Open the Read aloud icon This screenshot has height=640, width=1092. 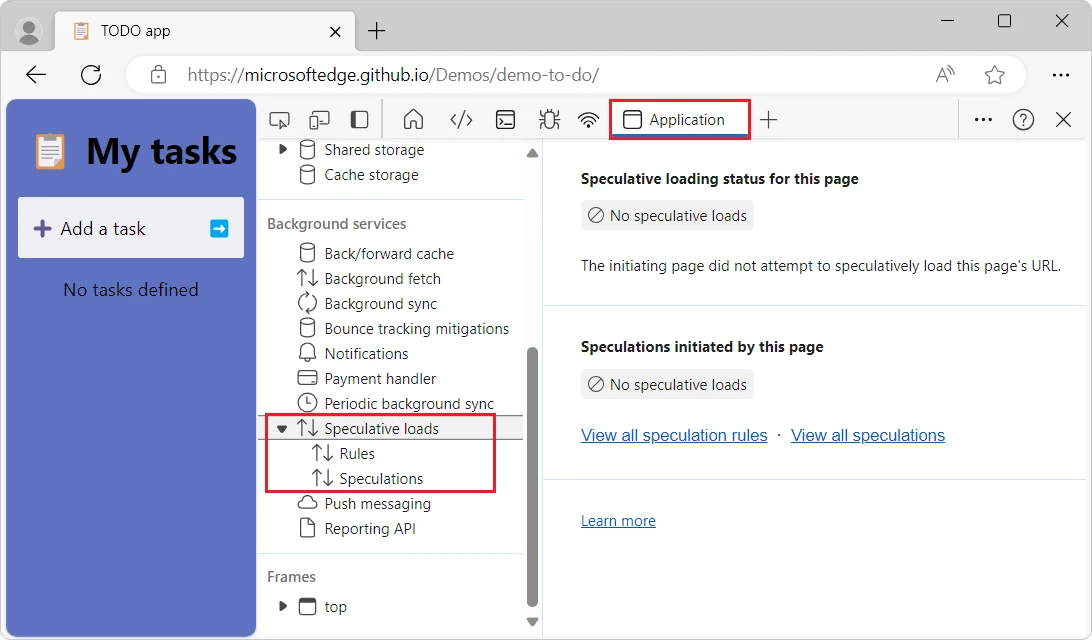click(x=944, y=75)
